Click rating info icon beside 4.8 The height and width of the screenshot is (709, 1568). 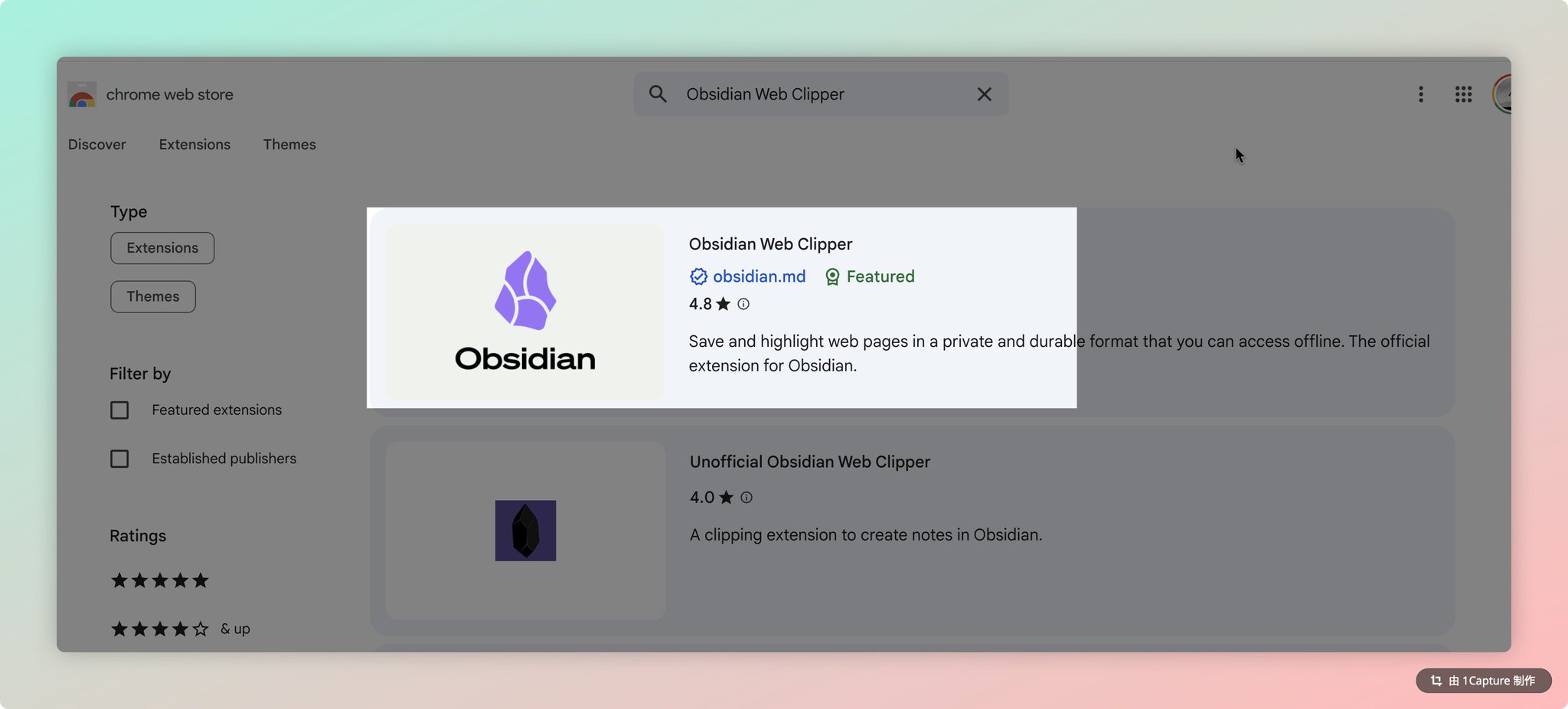(743, 304)
